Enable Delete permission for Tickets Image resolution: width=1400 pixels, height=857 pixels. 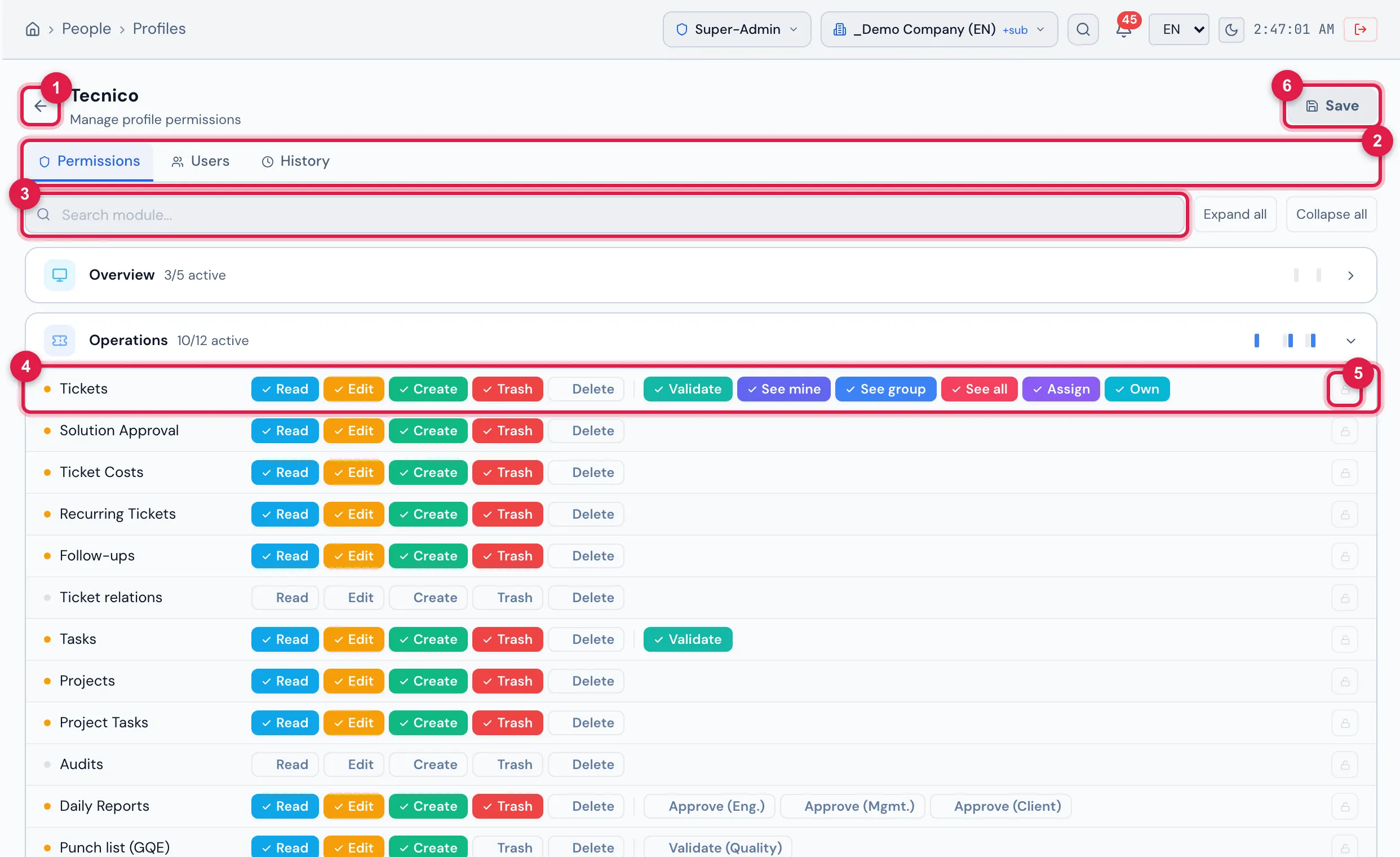[586, 389]
